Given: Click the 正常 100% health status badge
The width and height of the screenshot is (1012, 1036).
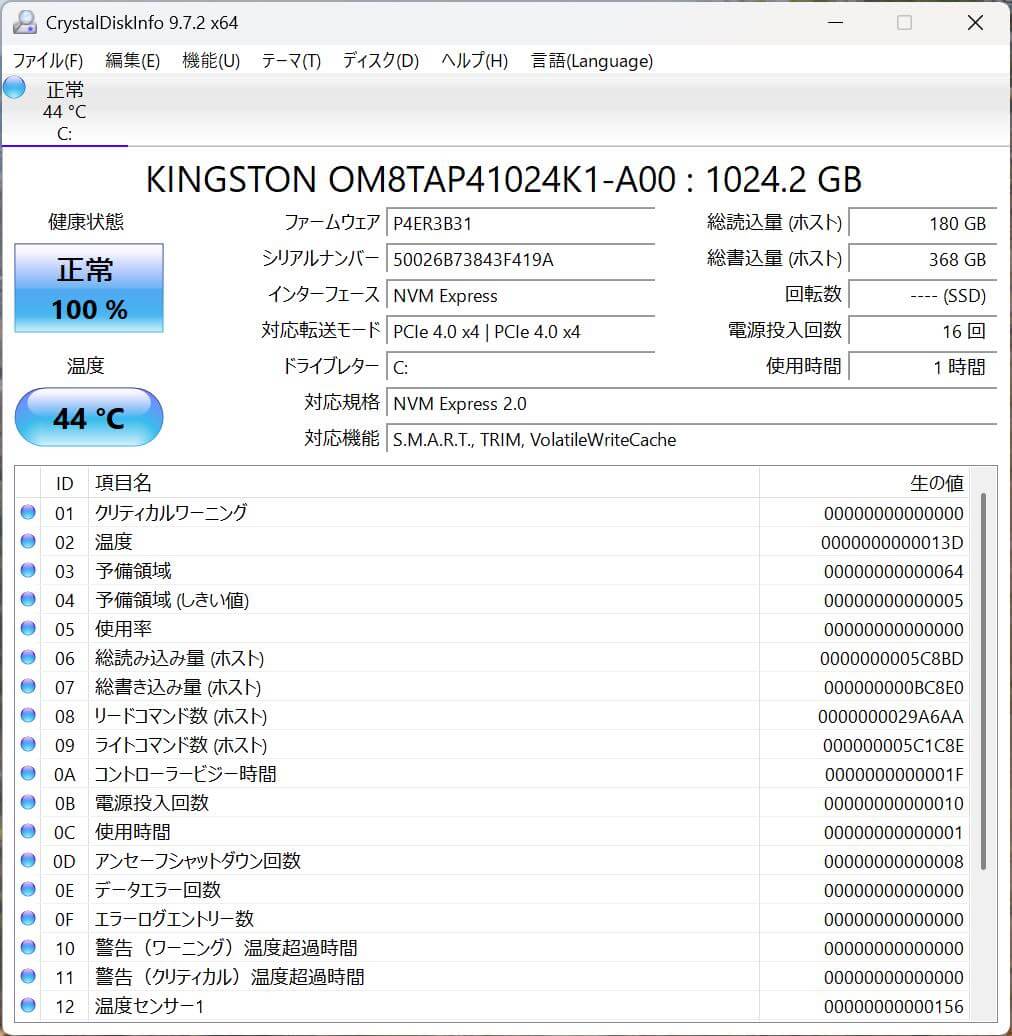Looking at the screenshot, I should coord(88,288).
